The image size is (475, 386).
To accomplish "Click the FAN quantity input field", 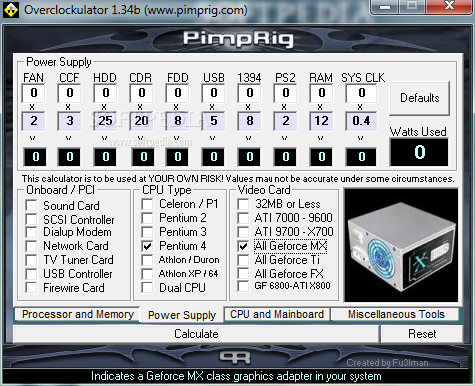I will (34, 93).
